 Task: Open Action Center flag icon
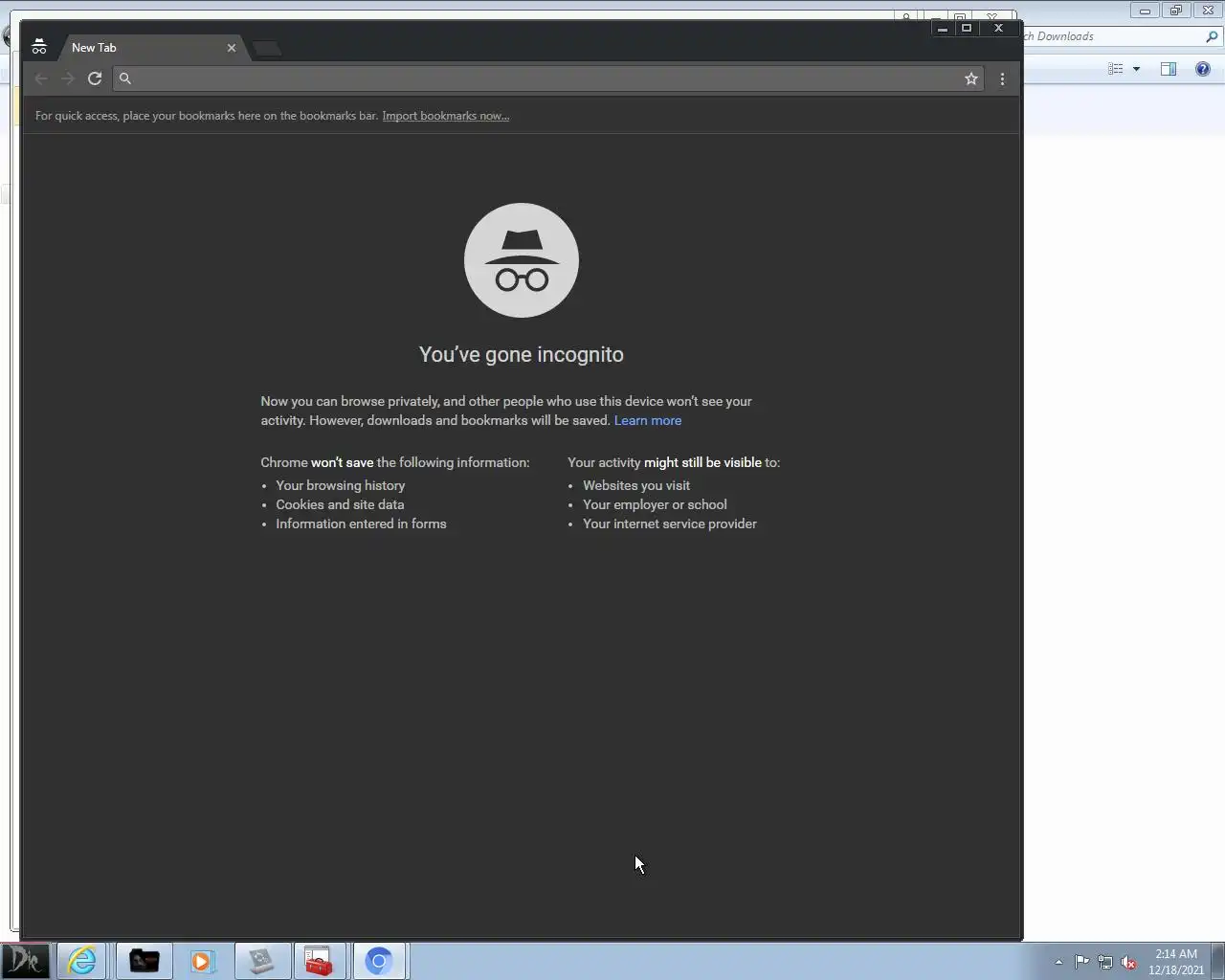[1081, 962]
